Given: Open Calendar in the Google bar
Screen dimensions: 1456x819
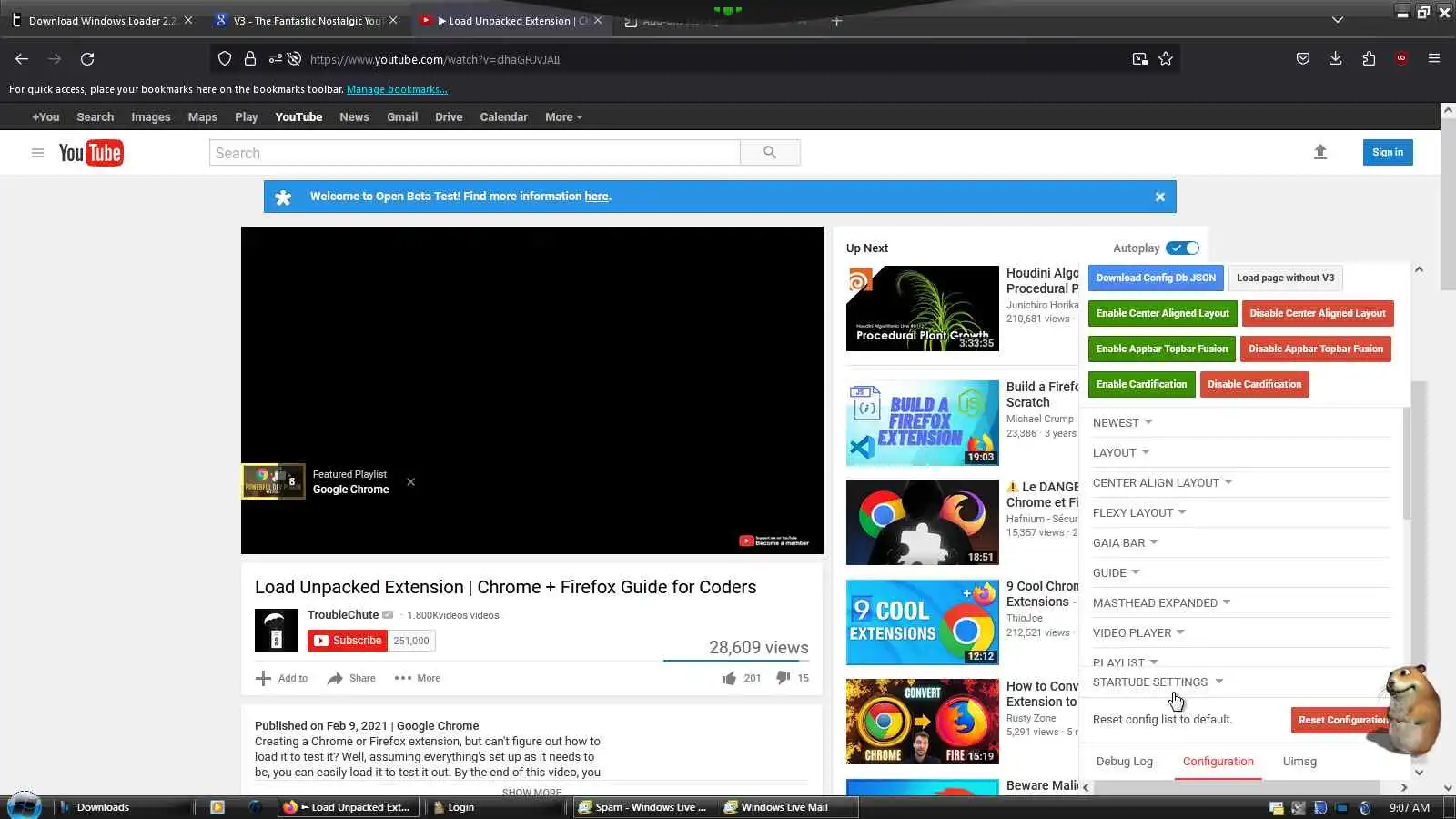Looking at the screenshot, I should click(503, 117).
